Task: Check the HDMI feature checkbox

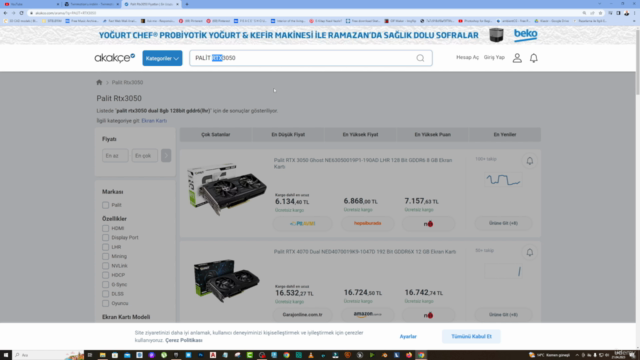Action: [x=105, y=228]
